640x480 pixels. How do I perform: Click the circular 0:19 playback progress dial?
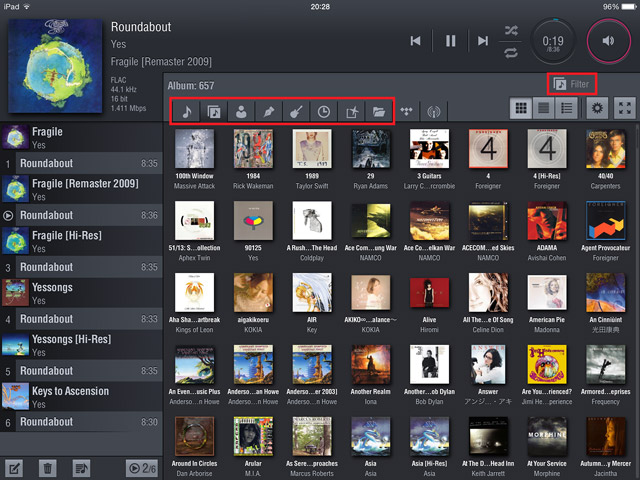(553, 41)
